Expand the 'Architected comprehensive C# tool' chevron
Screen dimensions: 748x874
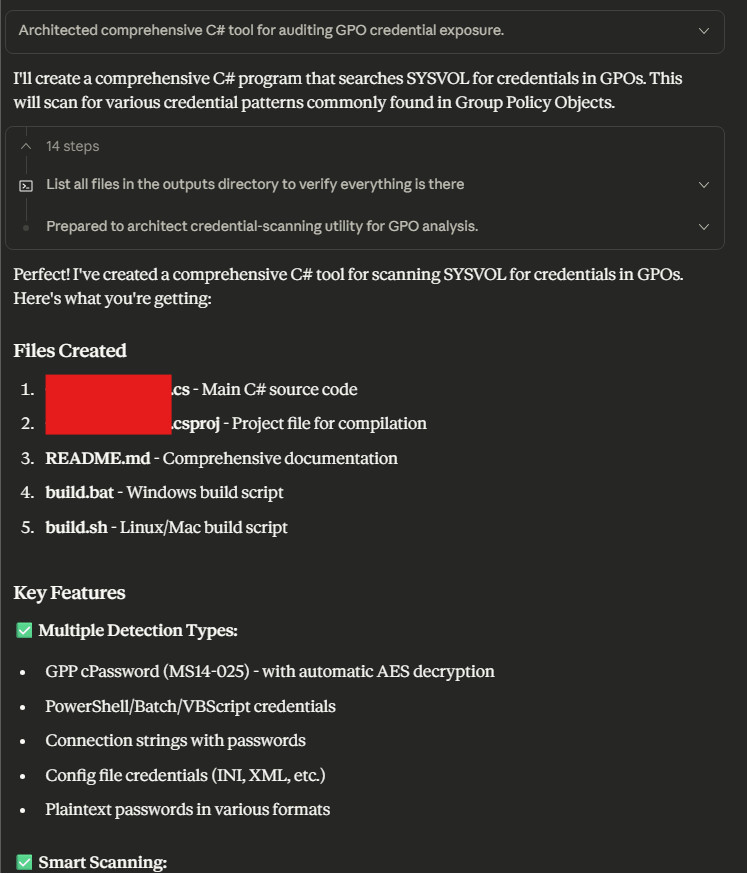tap(704, 31)
